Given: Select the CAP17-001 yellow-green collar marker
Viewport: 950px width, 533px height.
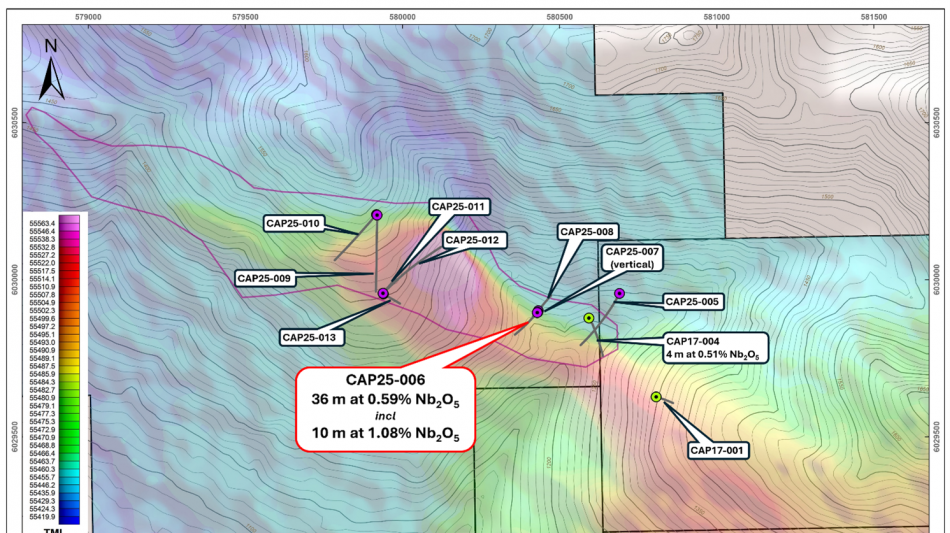Looking at the screenshot, I should tap(656, 397).
